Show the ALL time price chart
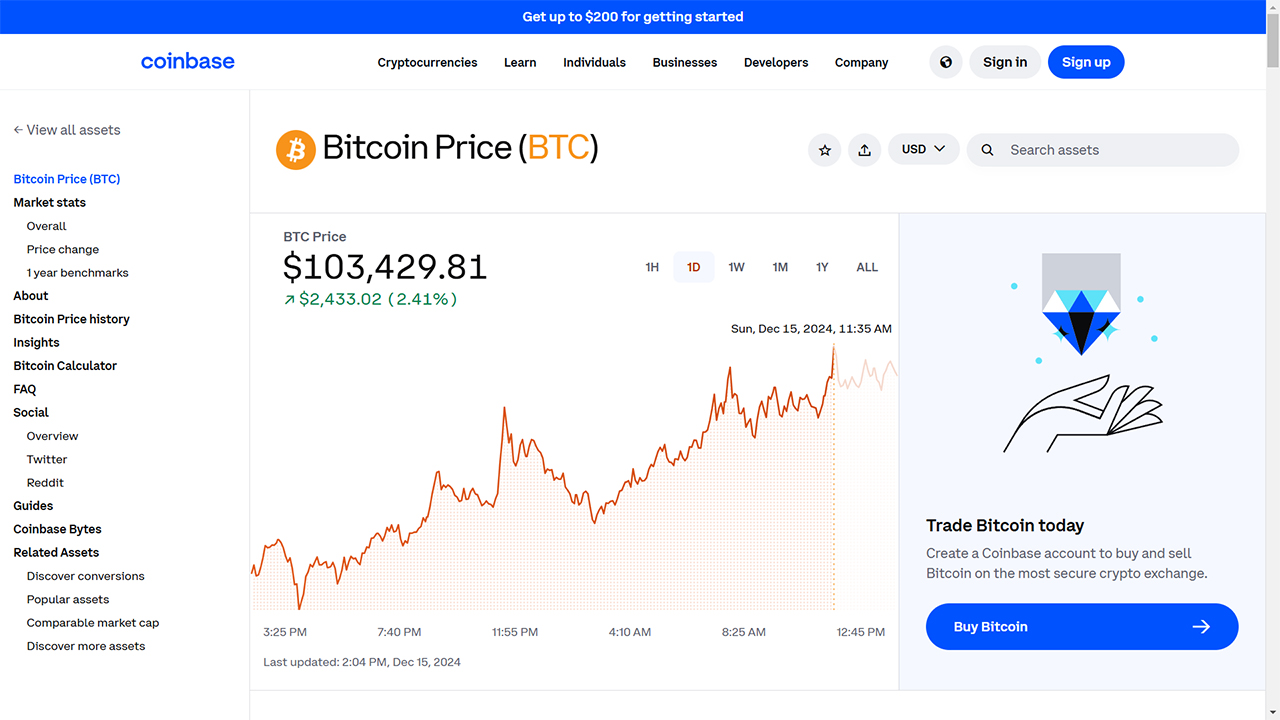Image resolution: width=1280 pixels, height=720 pixels. tap(867, 267)
